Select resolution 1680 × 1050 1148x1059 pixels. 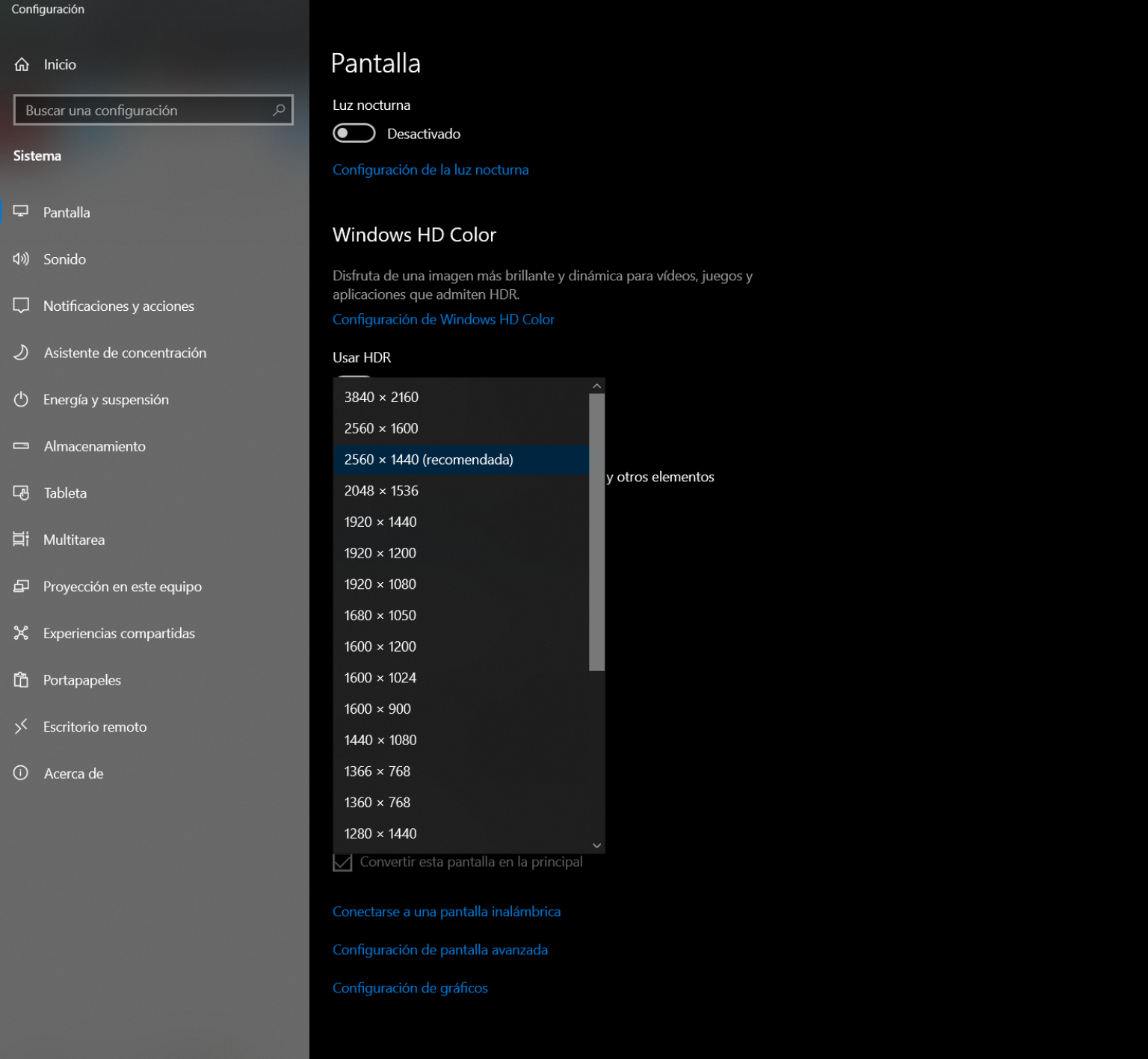coord(461,615)
